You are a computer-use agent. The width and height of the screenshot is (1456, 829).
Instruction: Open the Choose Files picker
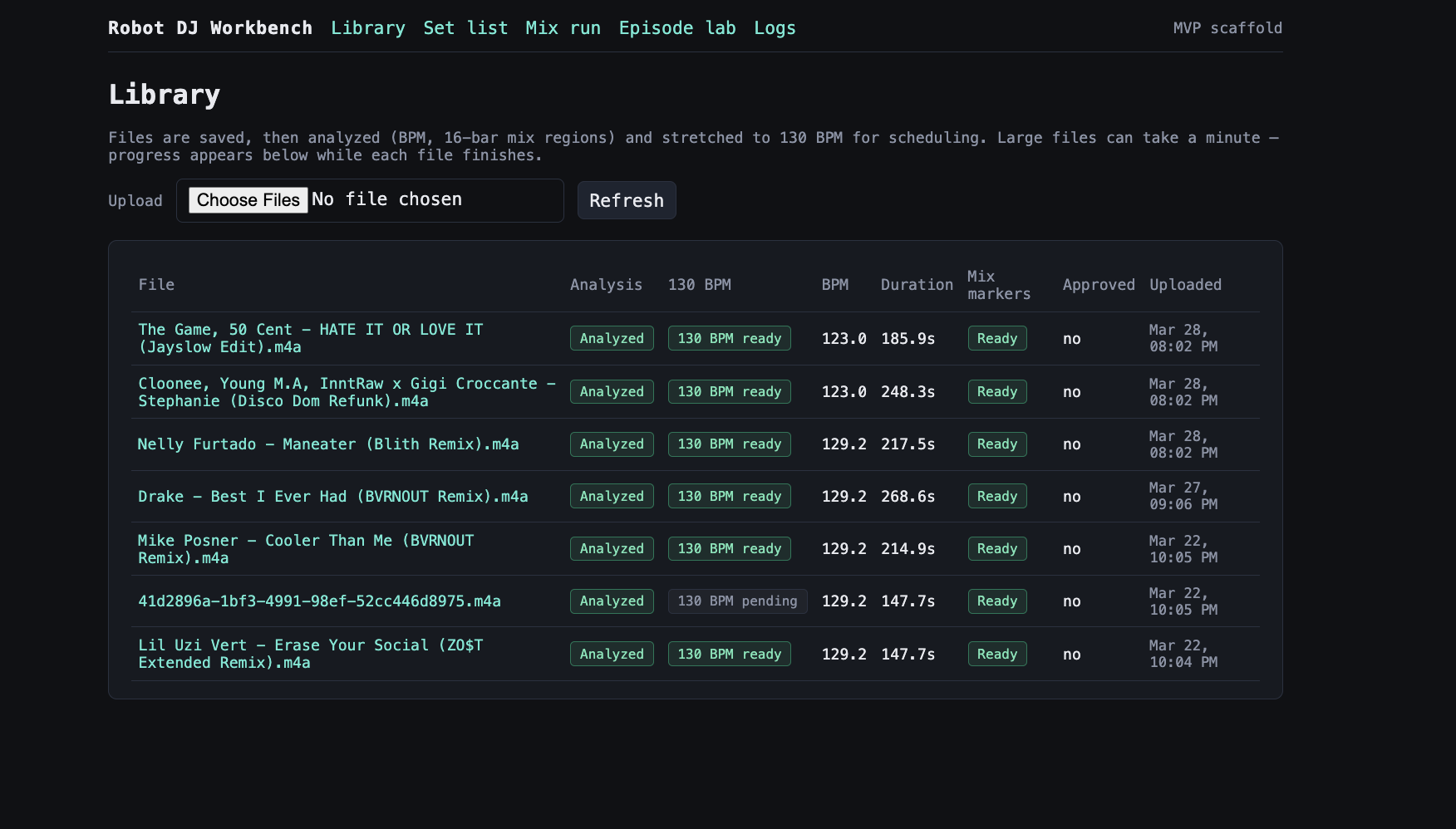(247, 199)
